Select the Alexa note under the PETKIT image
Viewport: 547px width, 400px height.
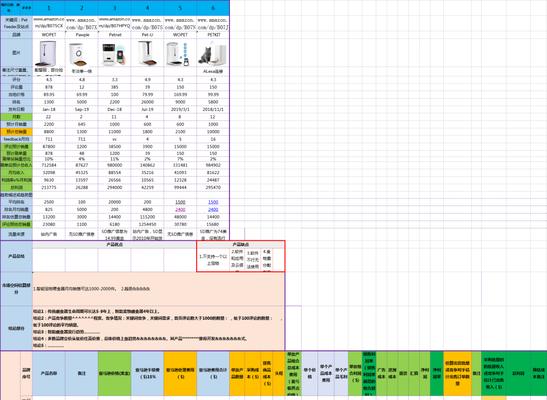213,71
